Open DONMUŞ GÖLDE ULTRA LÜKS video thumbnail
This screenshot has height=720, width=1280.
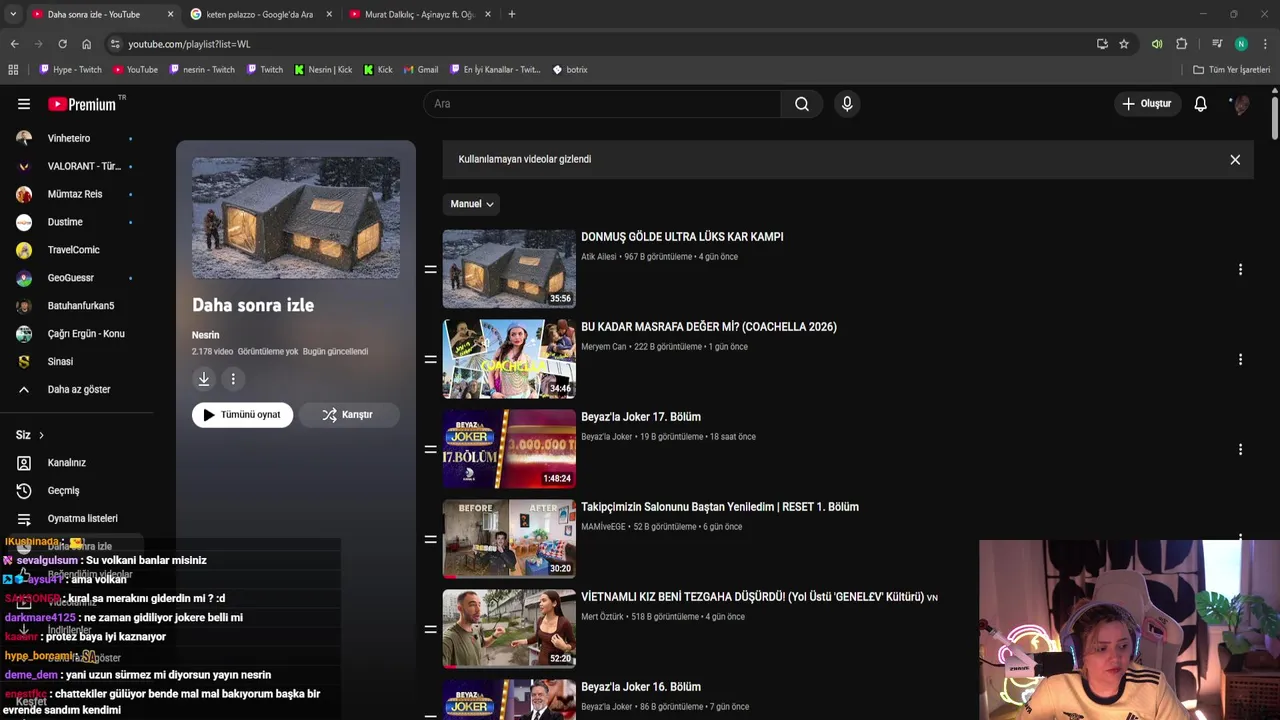tap(509, 269)
